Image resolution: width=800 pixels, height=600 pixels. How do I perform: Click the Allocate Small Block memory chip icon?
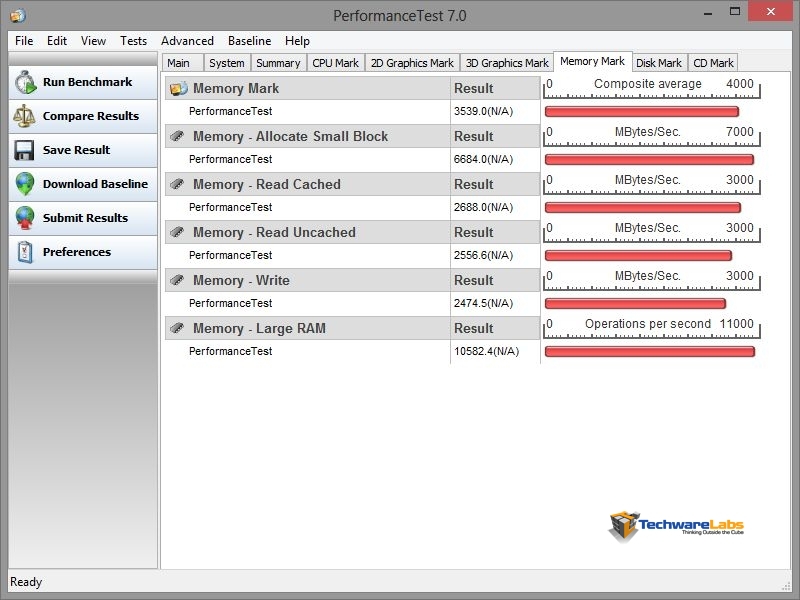[177, 136]
